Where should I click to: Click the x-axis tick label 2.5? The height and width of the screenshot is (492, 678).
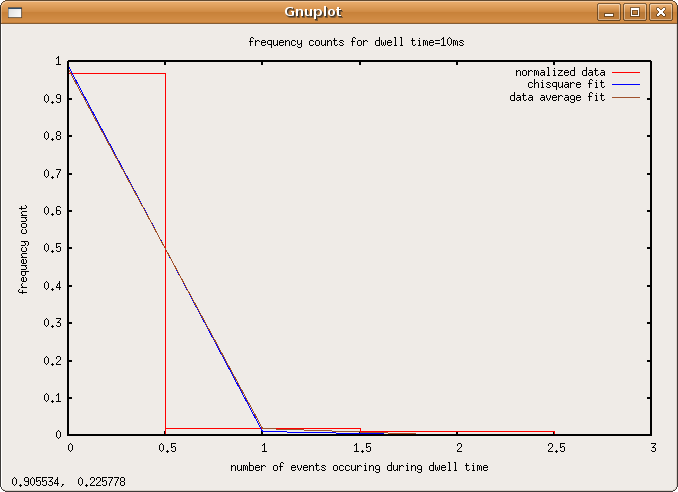coord(554,448)
